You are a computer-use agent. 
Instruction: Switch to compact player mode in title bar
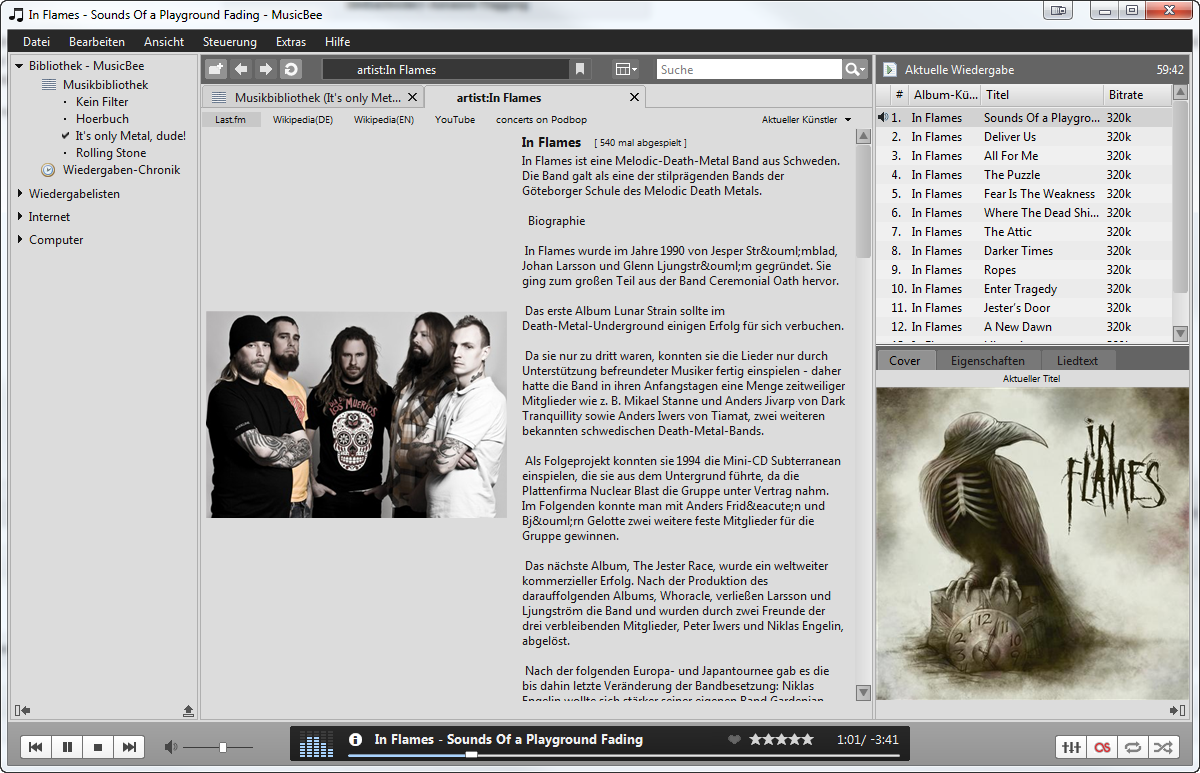(x=1058, y=11)
